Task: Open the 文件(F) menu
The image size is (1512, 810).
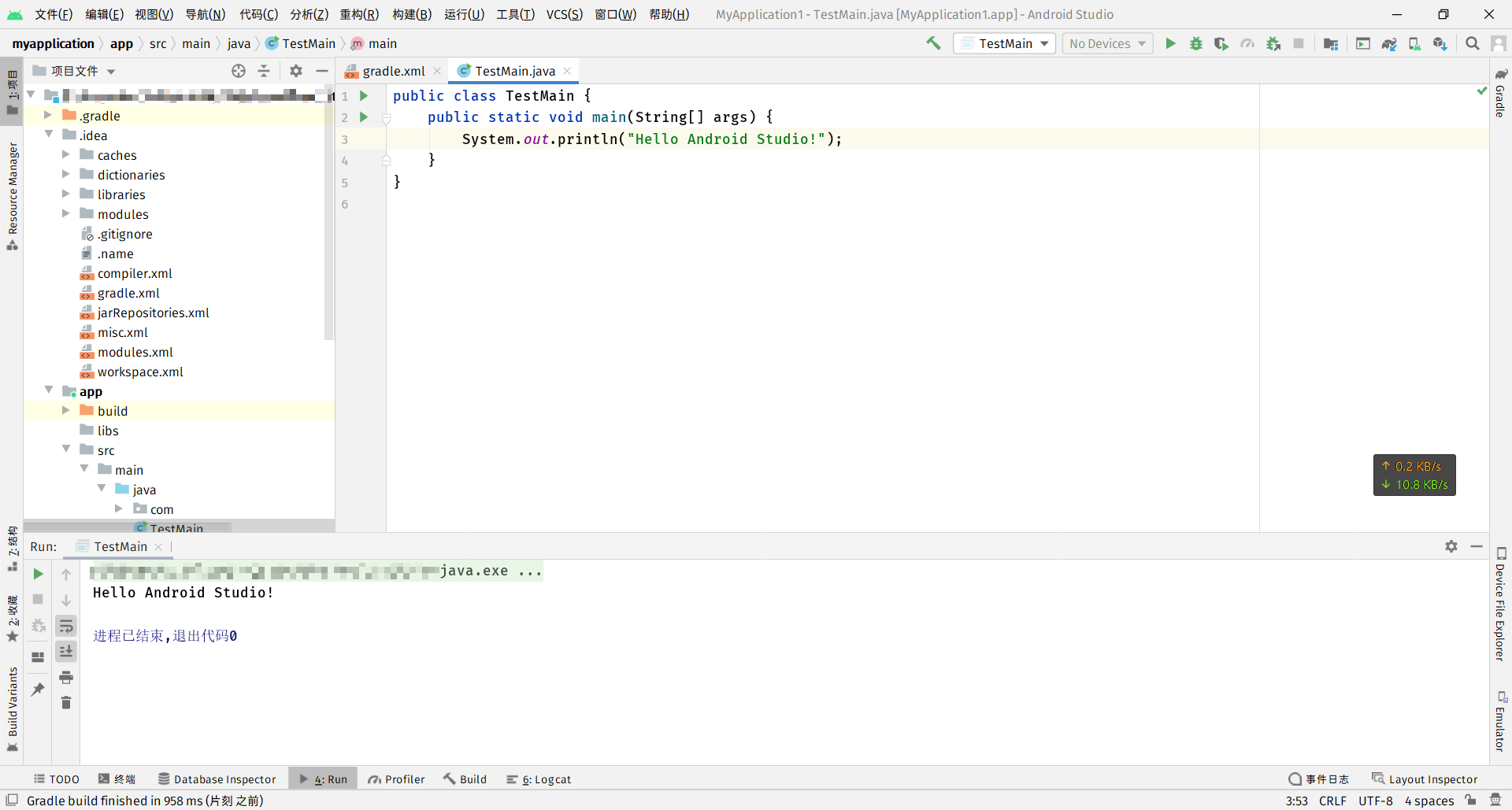Action: (54, 14)
